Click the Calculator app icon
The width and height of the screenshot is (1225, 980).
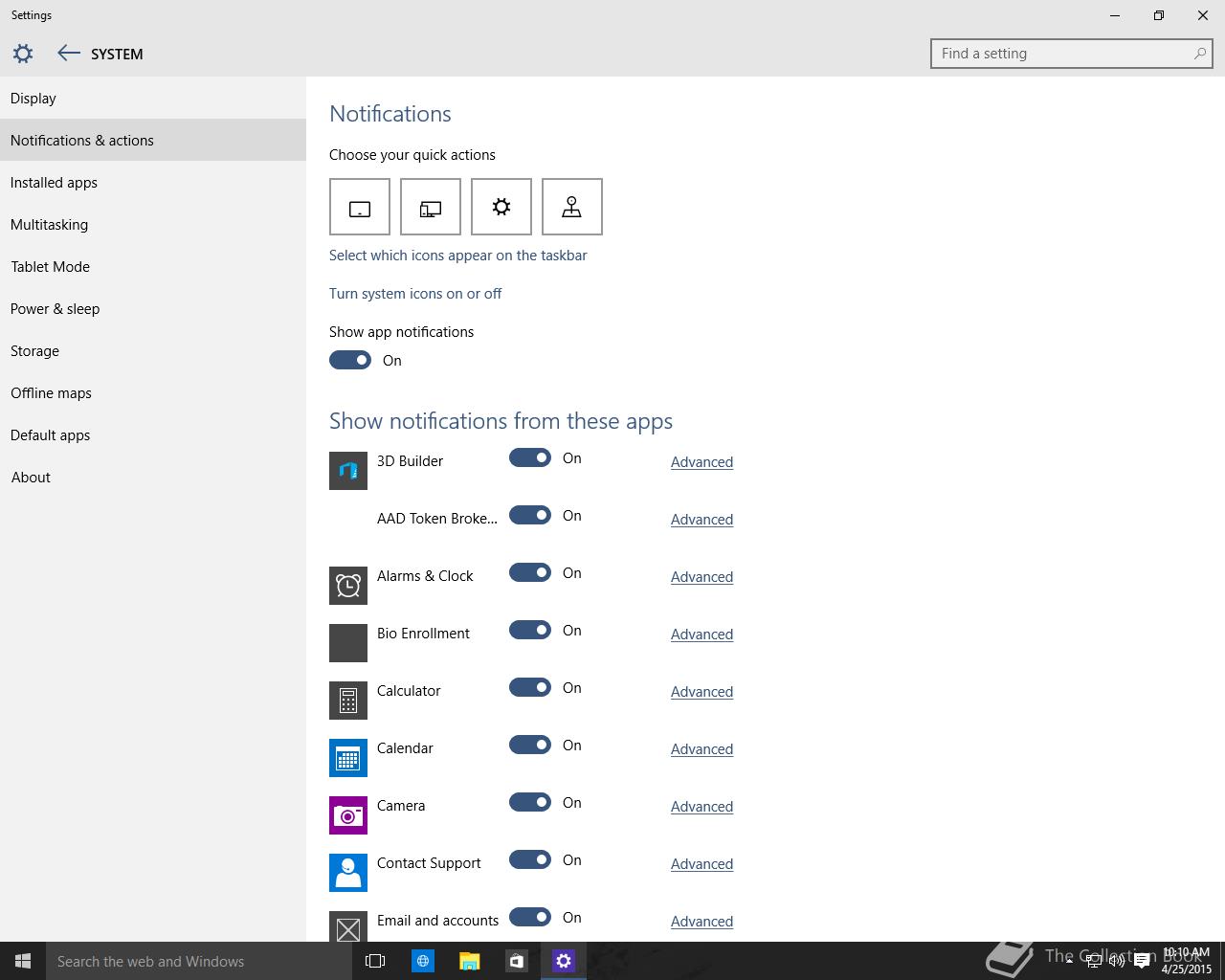coord(348,701)
